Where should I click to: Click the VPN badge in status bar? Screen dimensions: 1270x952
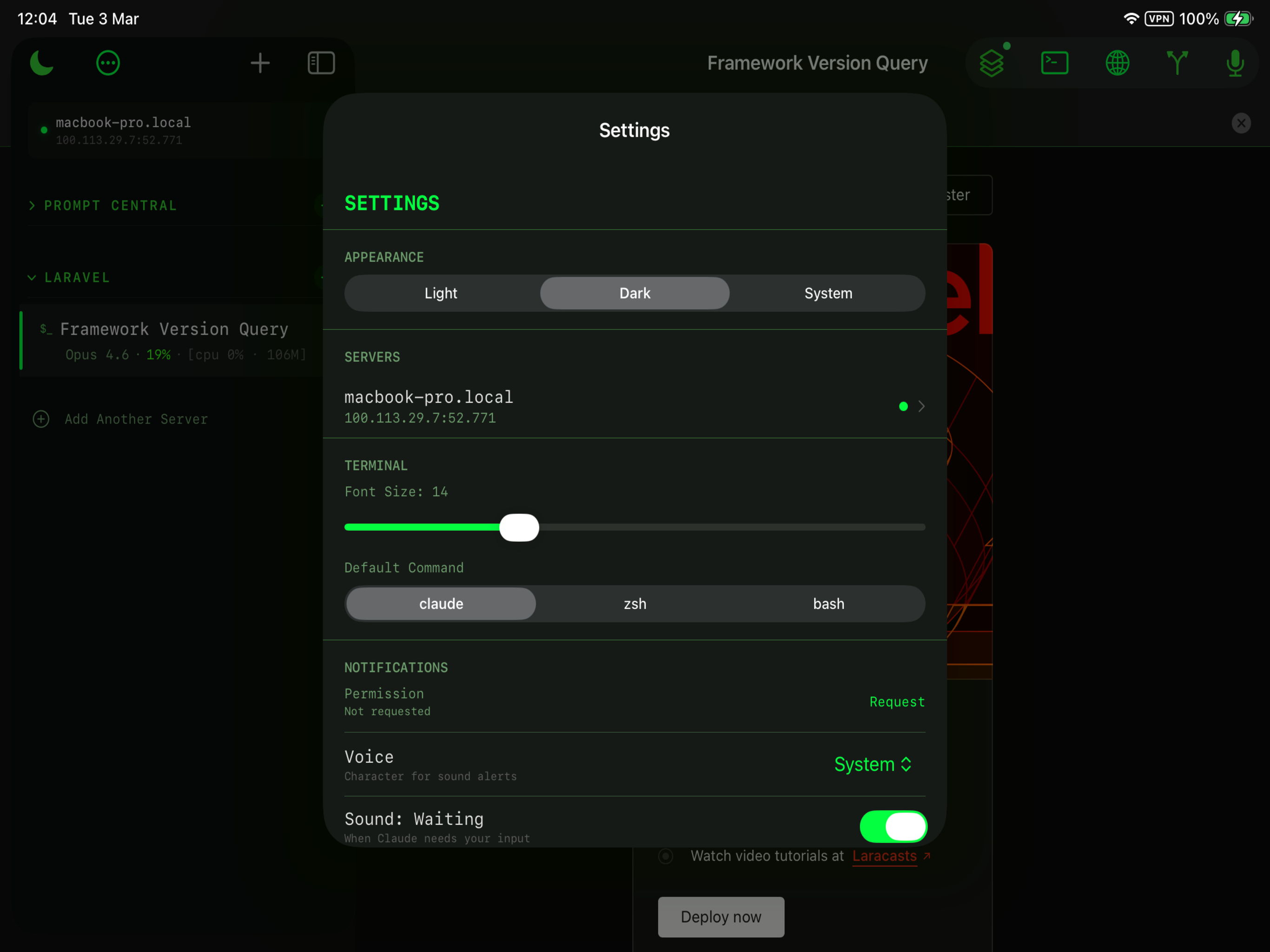(1158, 19)
